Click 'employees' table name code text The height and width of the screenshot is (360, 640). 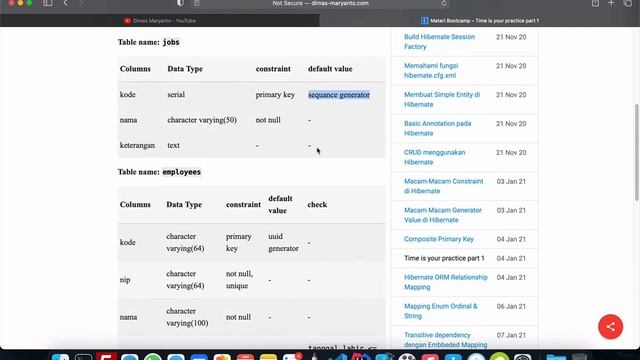(x=181, y=172)
